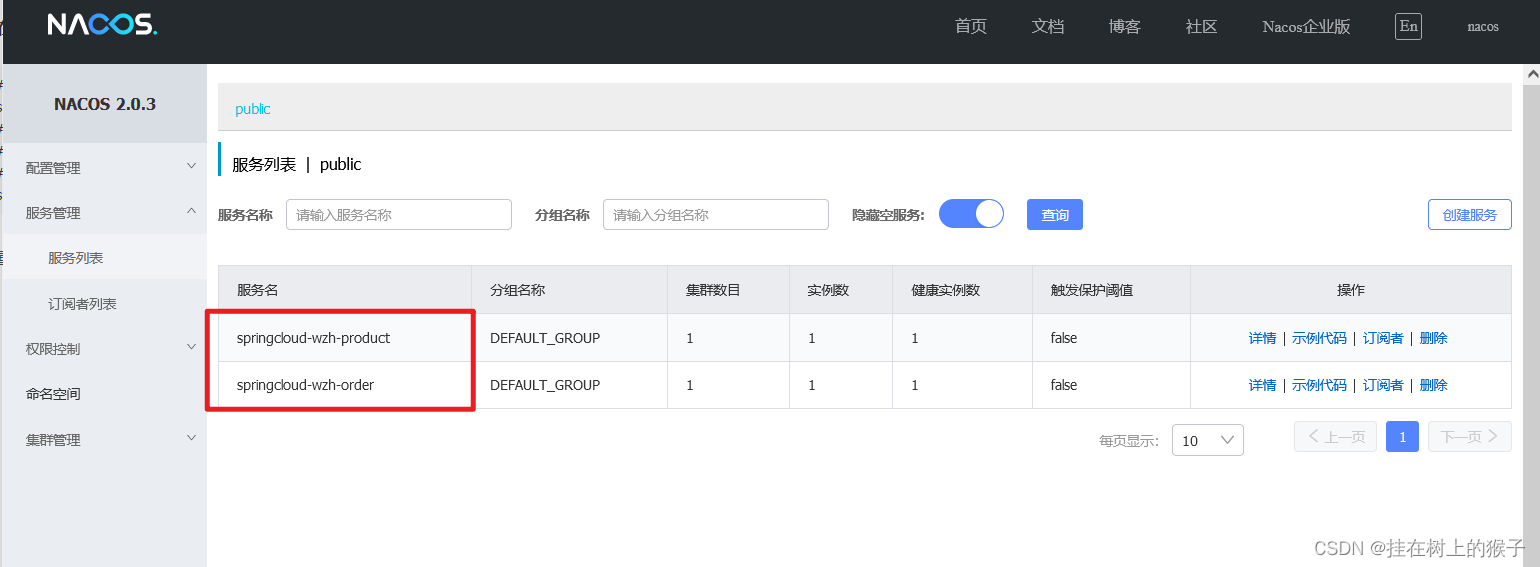Switch language with the En button

tap(1408, 27)
